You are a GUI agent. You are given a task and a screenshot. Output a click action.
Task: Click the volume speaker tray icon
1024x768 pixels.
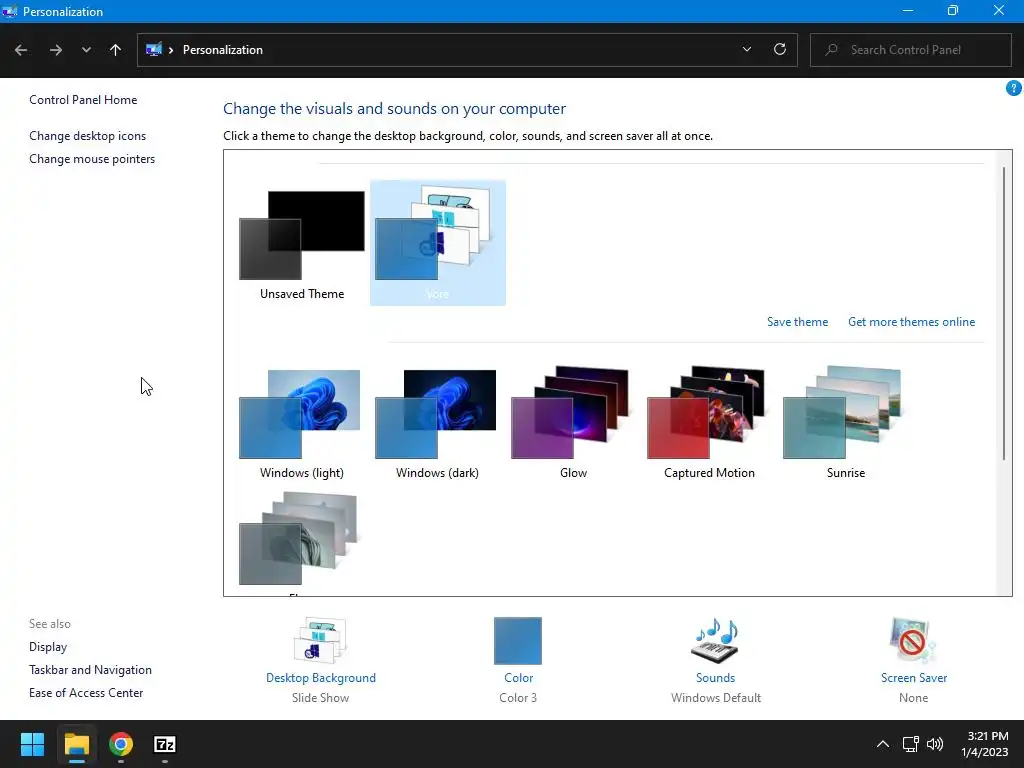coord(935,744)
